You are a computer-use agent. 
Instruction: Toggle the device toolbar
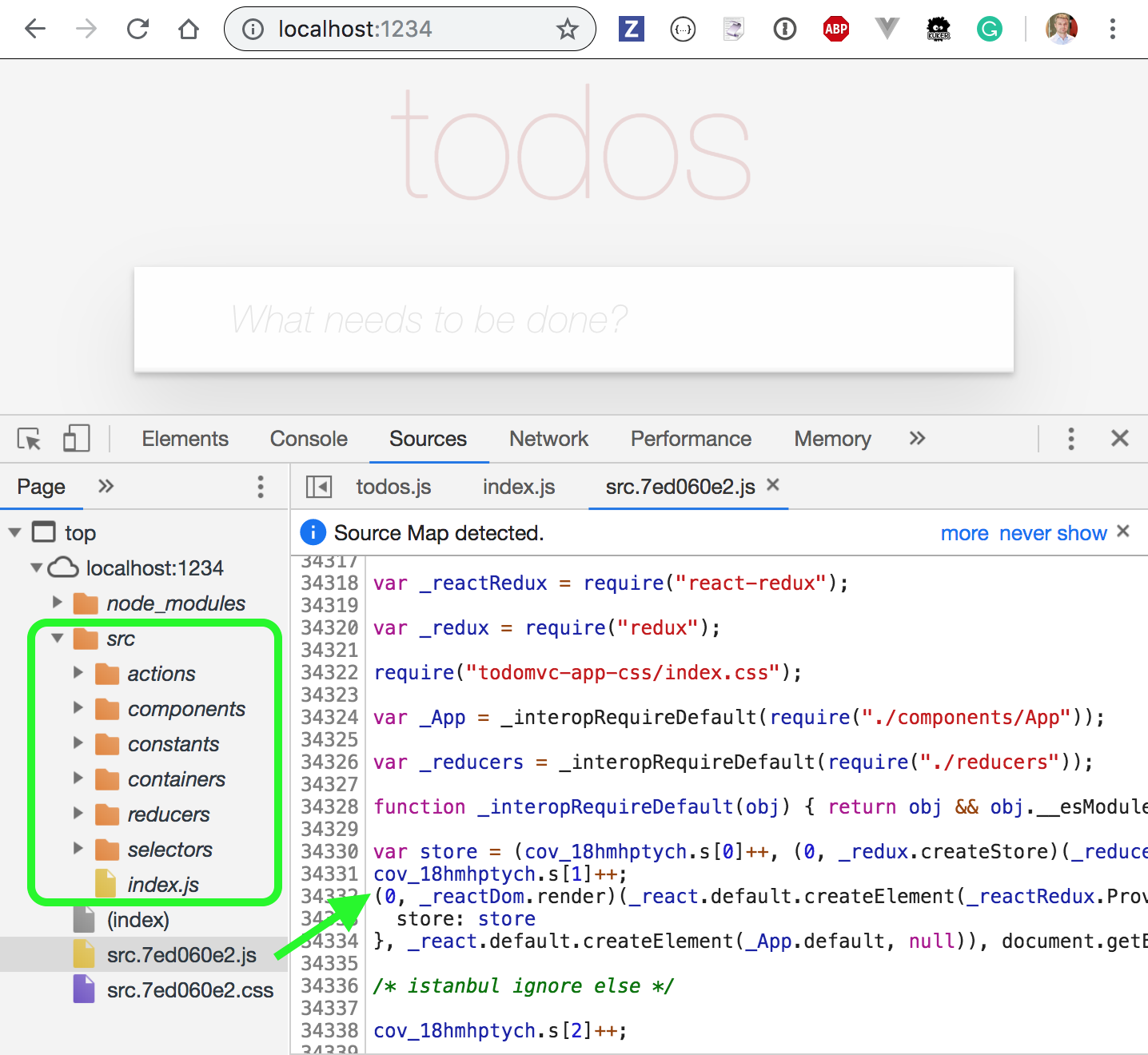click(x=76, y=438)
